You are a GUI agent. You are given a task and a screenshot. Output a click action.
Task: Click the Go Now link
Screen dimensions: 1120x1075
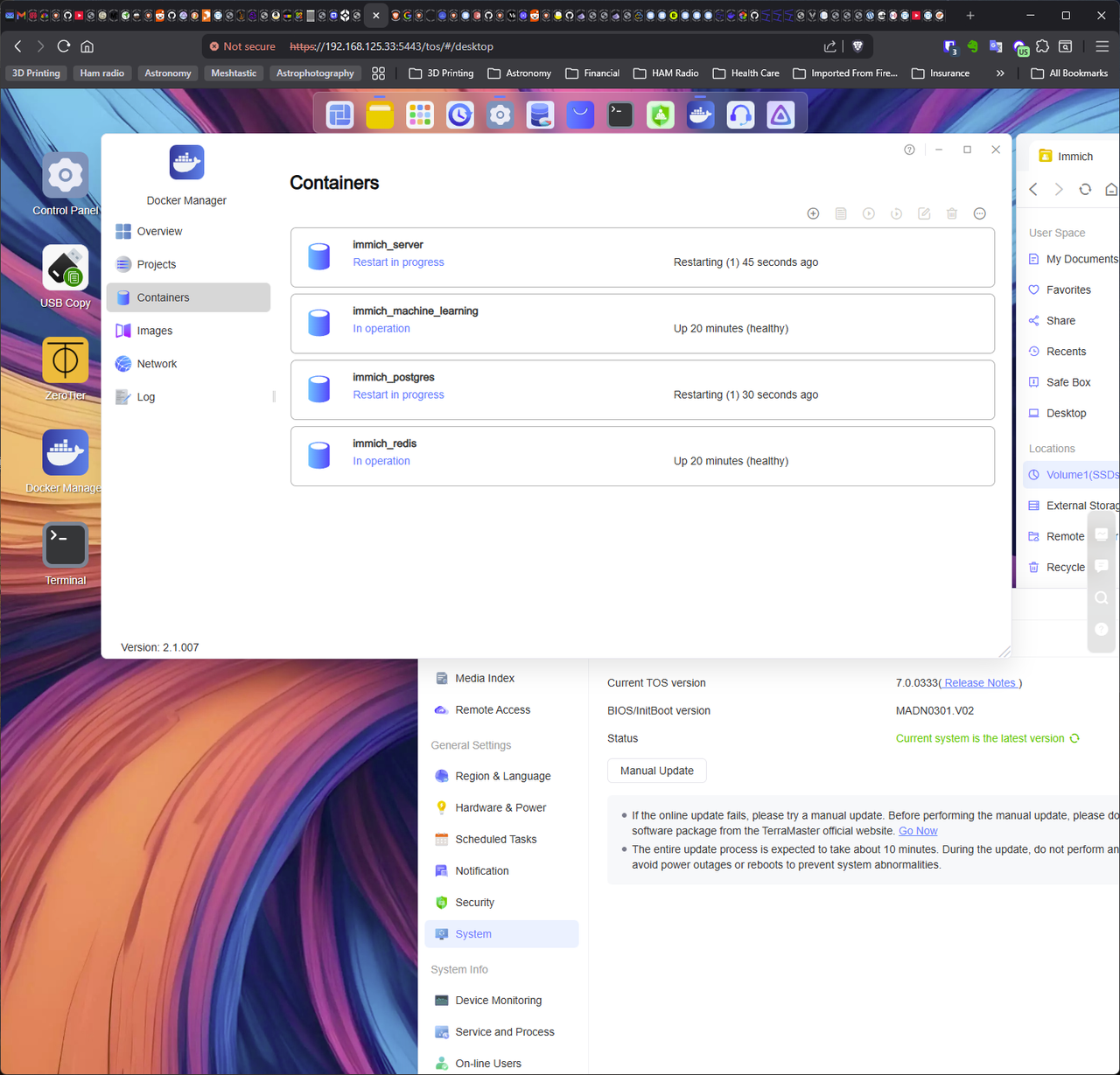click(x=918, y=831)
